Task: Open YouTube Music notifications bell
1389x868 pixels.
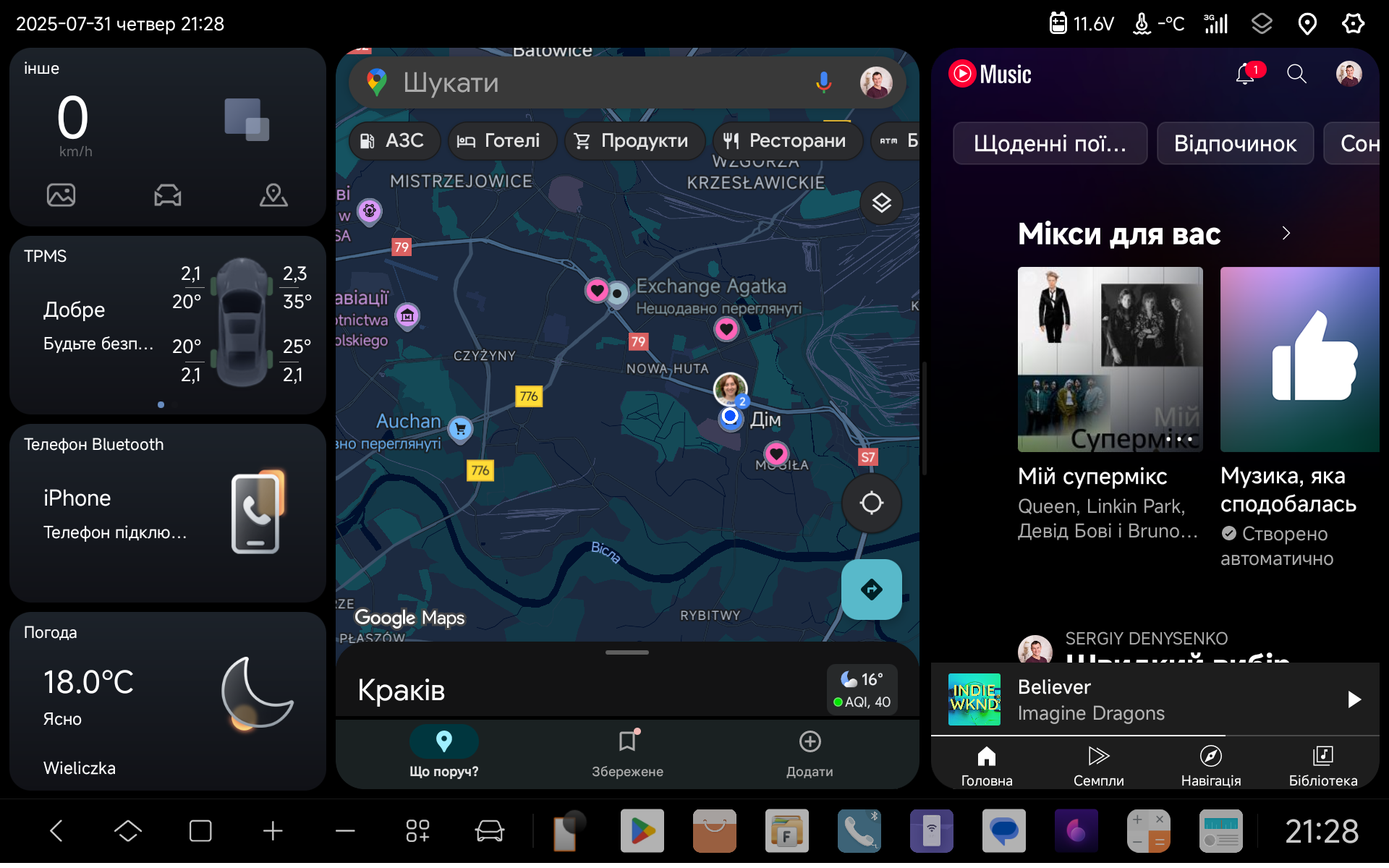Action: click(x=1245, y=74)
